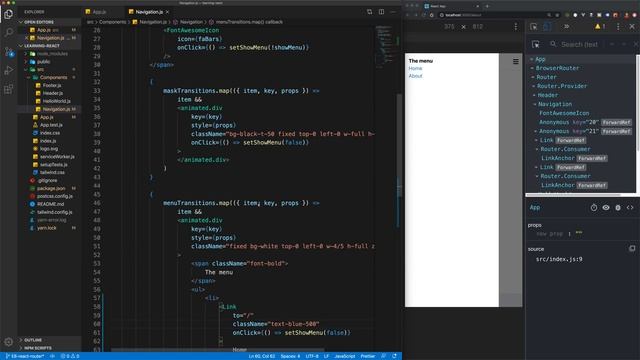Open the Explorer view in activity bar

coord(9,14)
